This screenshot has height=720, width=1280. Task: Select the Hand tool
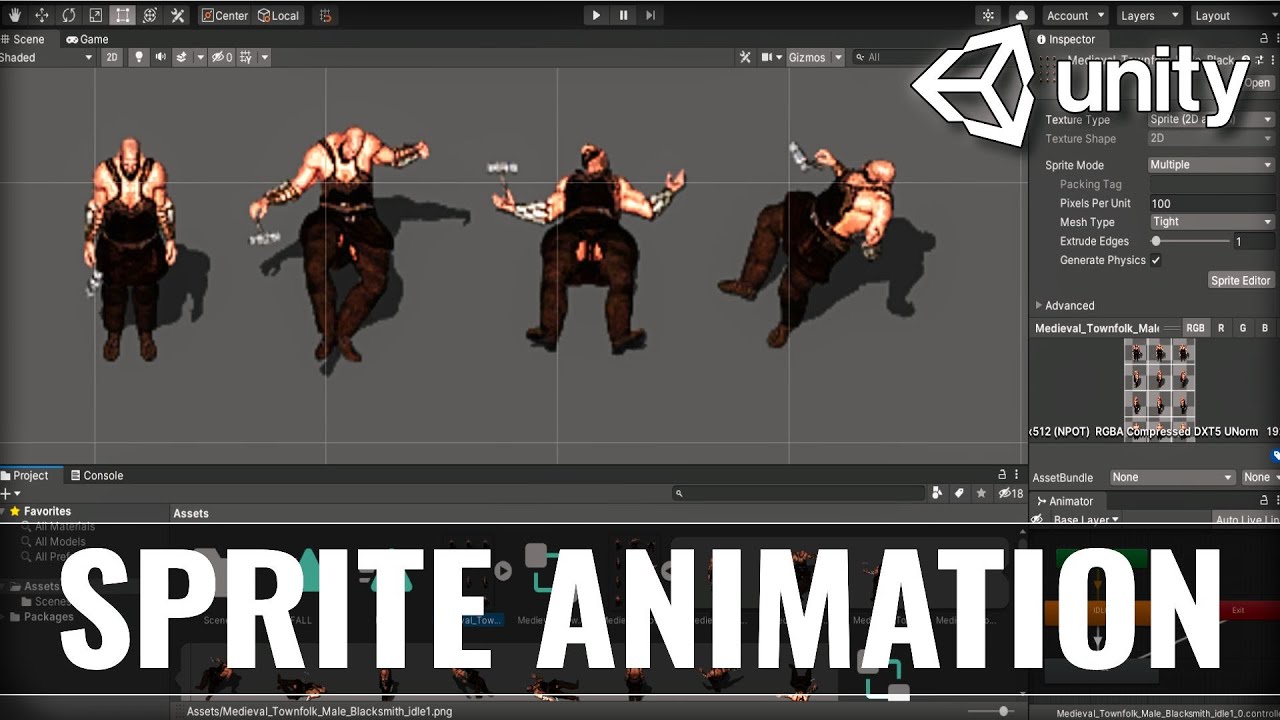pos(14,15)
